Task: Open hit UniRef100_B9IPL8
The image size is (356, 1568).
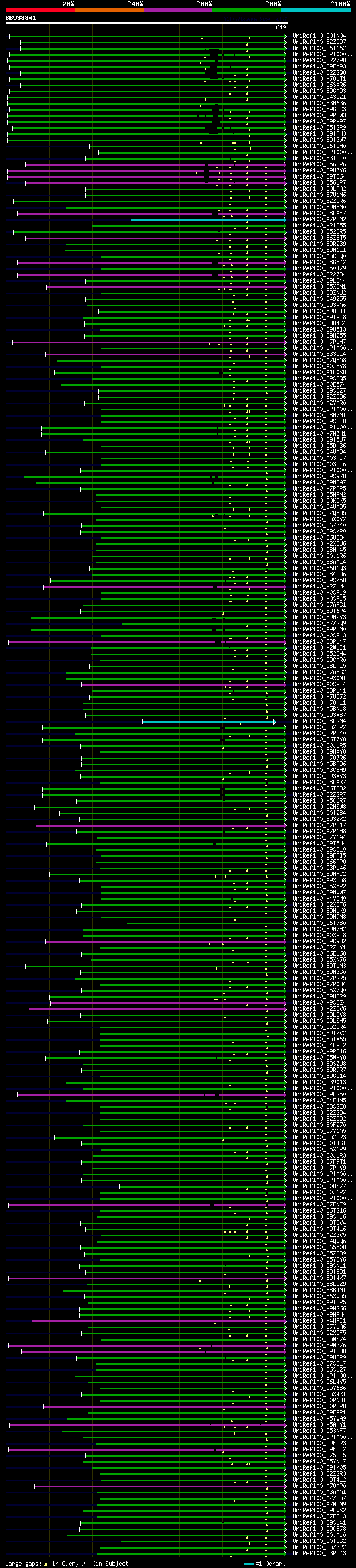Action: (x=319, y=318)
